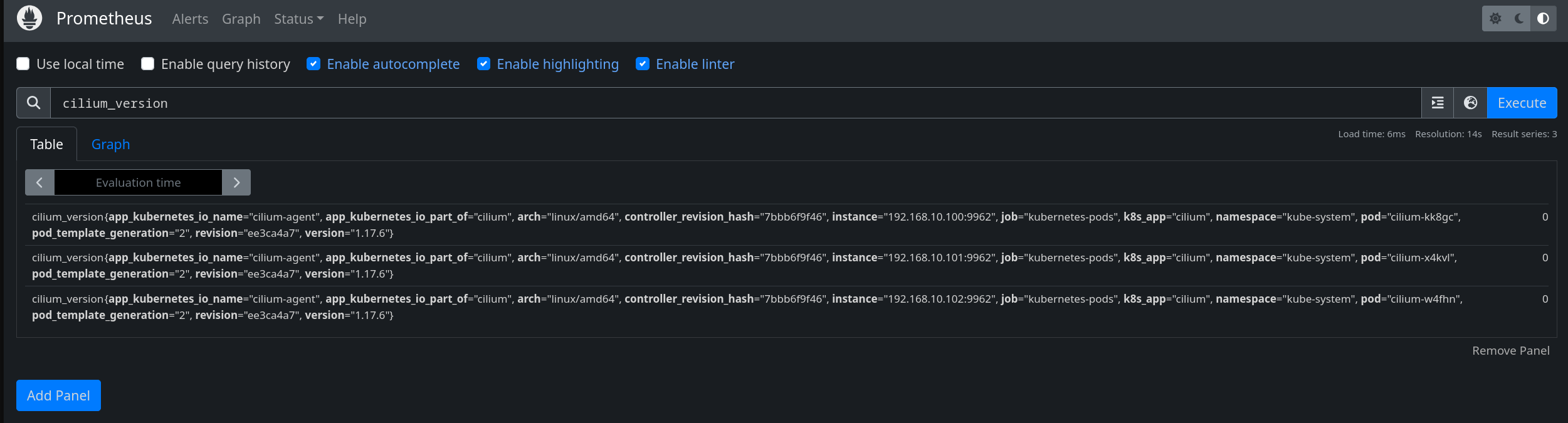Format the expression with the indent icon
The width and height of the screenshot is (1568, 423).
click(1438, 103)
